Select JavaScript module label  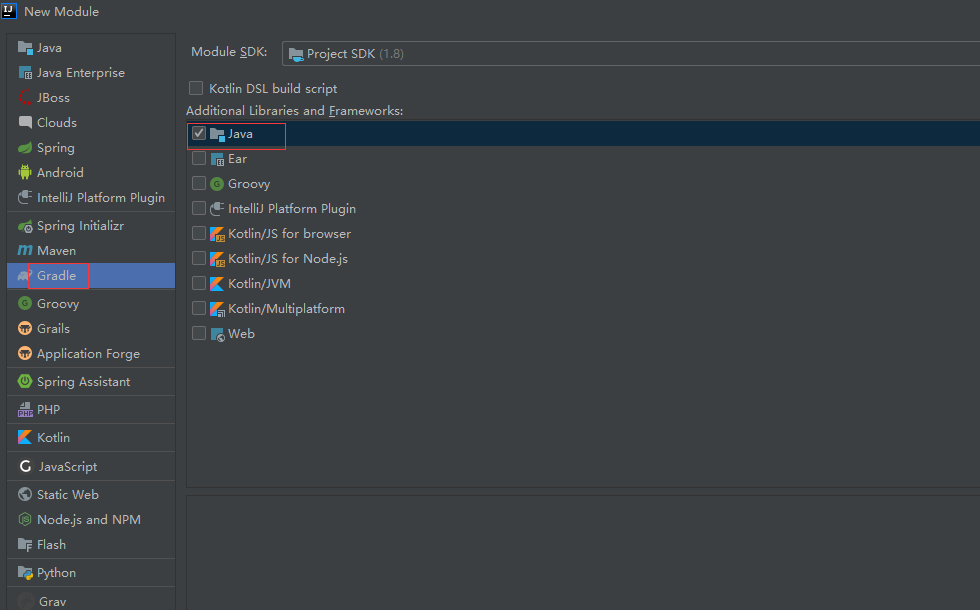[68, 467]
